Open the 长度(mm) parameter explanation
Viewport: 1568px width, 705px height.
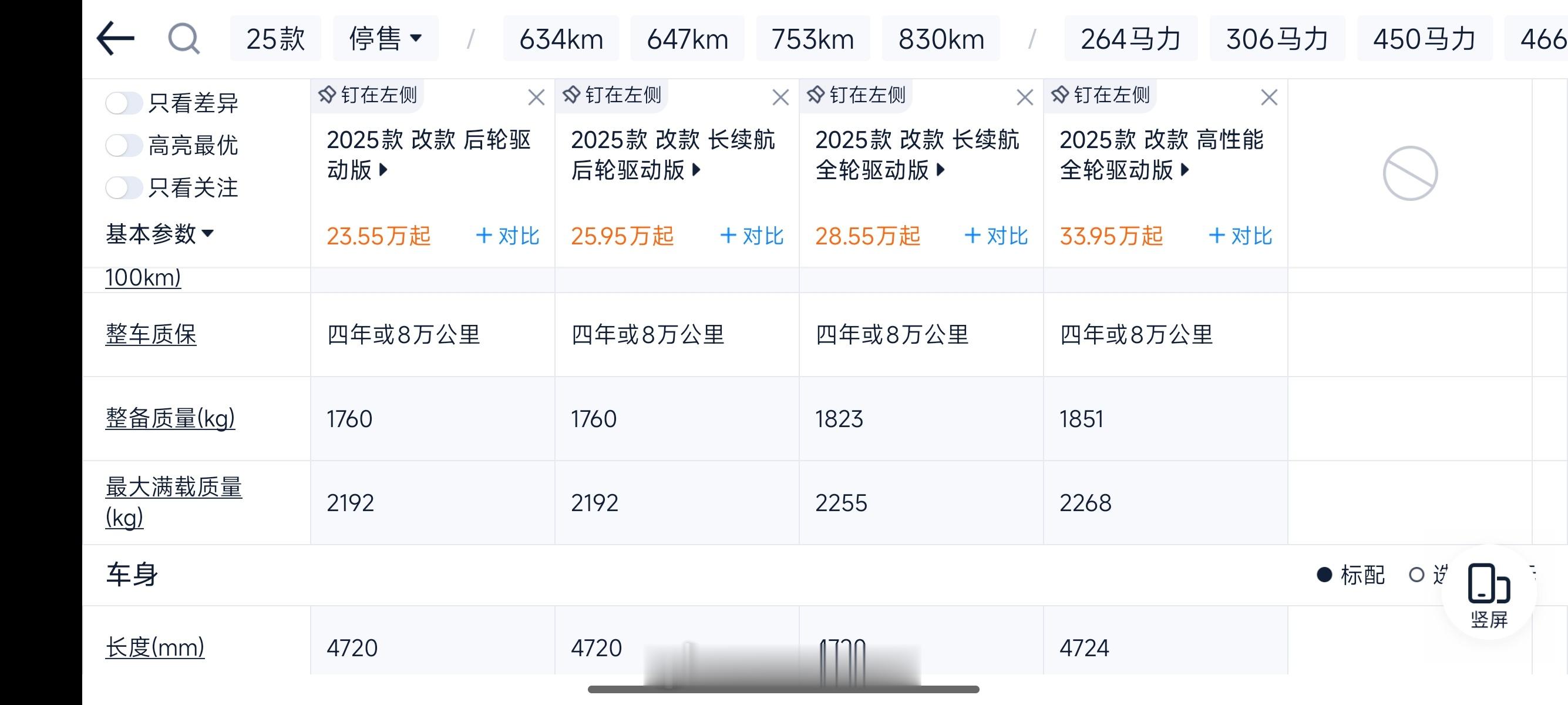click(154, 647)
